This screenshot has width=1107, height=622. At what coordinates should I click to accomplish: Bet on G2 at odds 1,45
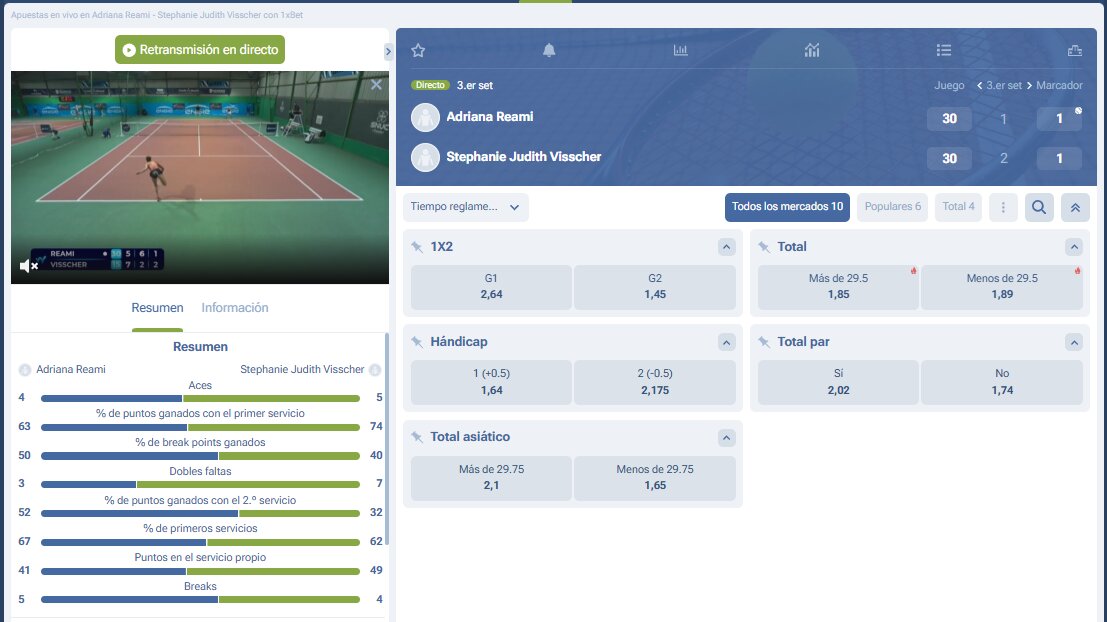click(655, 287)
